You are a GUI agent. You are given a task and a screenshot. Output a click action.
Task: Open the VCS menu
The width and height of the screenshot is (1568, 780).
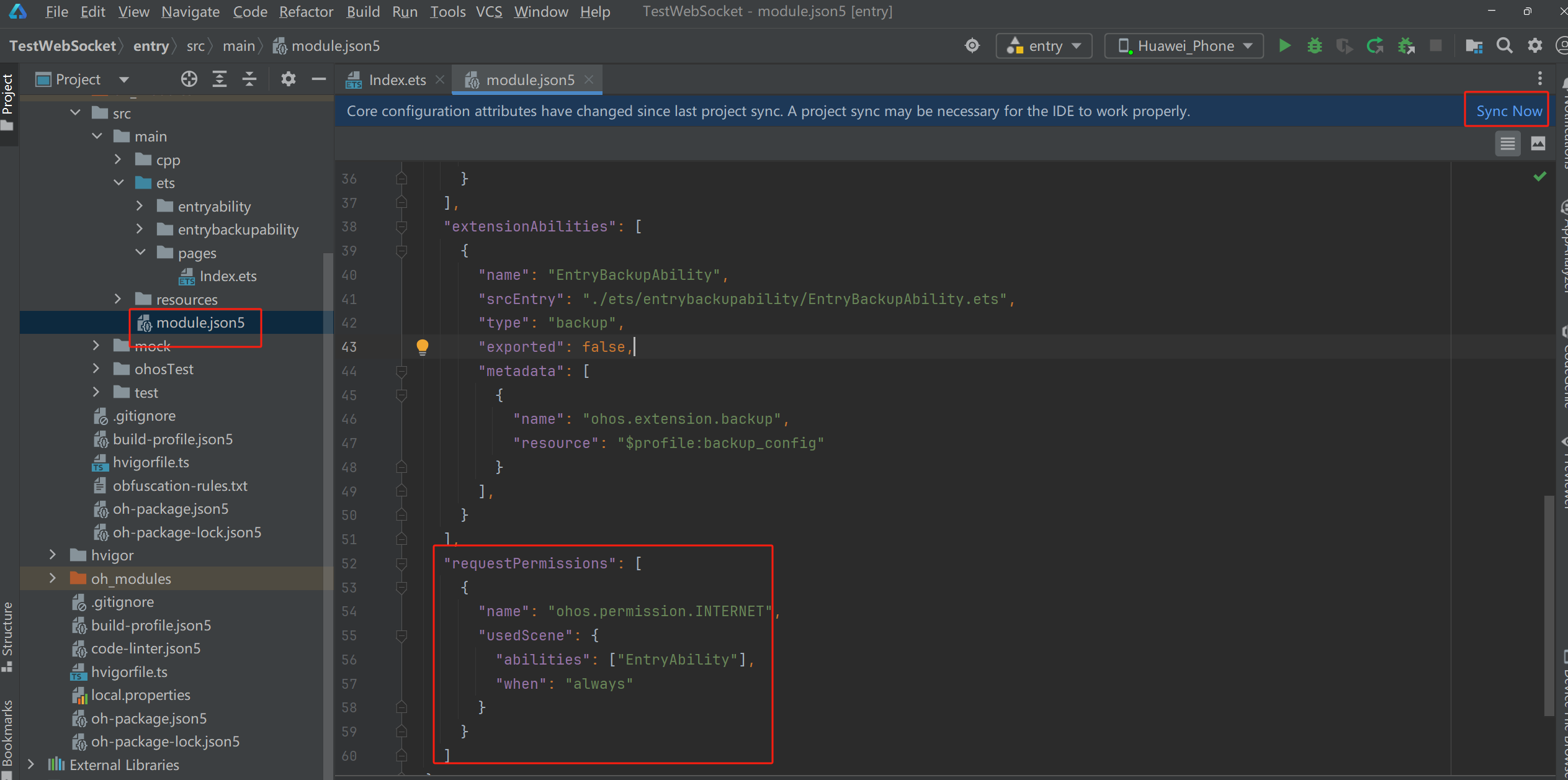coord(488,11)
